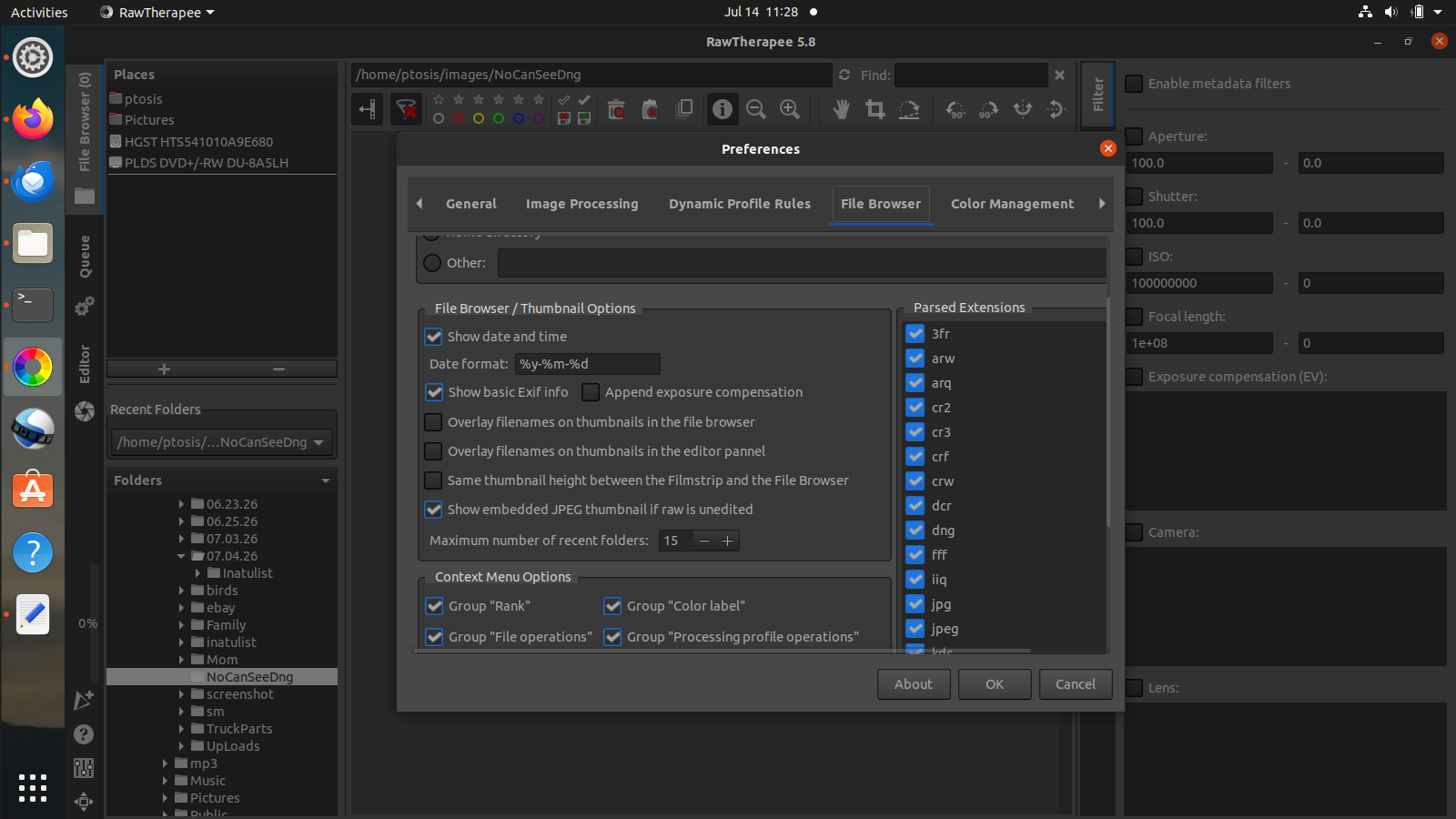The height and width of the screenshot is (819, 1456).
Task: Clear all filters funnel icon
Action: click(407, 110)
